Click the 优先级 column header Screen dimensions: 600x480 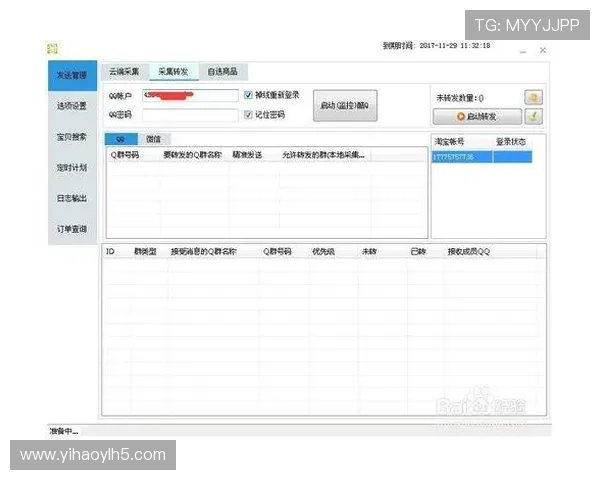324,251
